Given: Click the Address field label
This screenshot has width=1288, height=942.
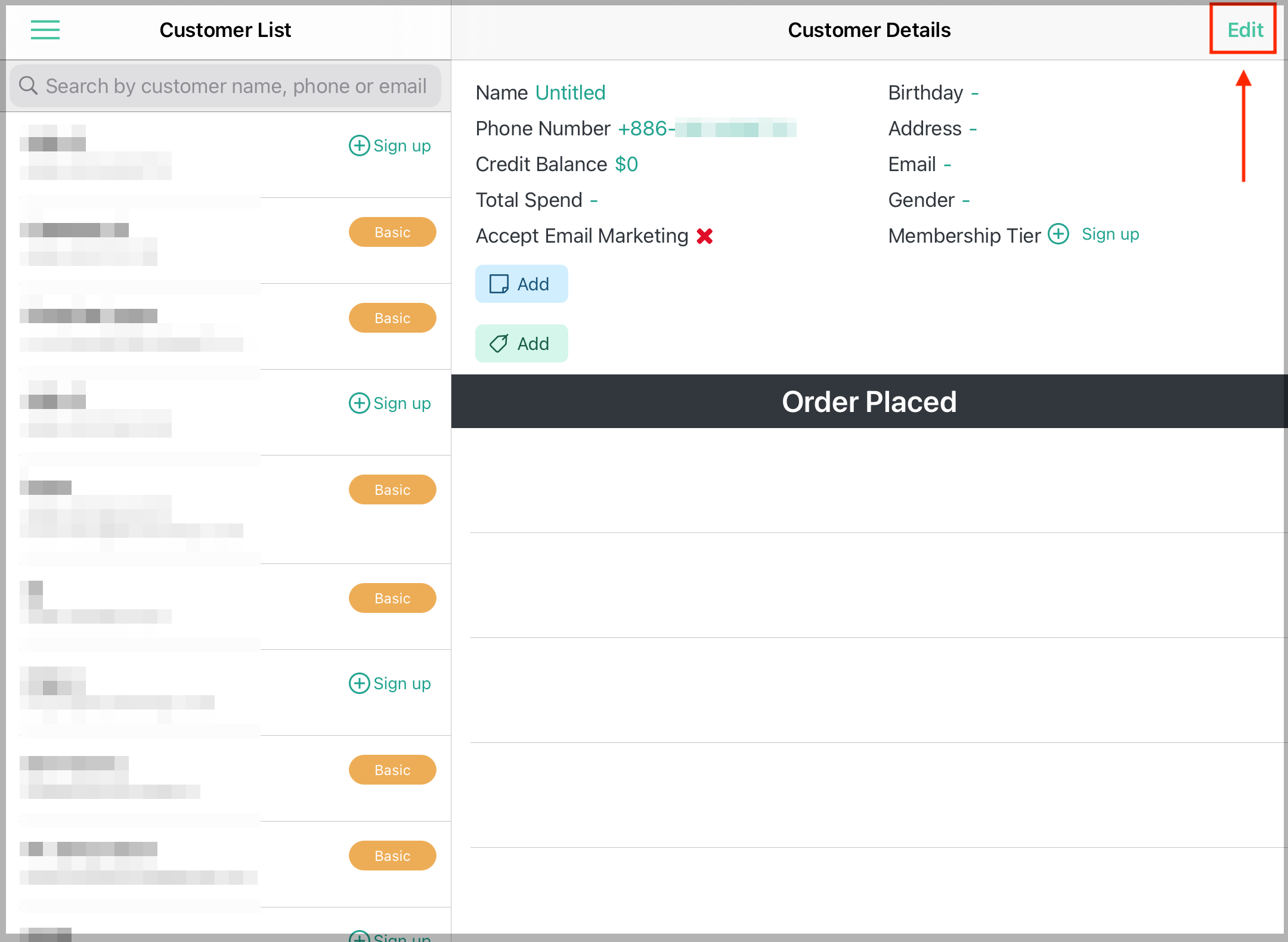Looking at the screenshot, I should click(925, 129).
